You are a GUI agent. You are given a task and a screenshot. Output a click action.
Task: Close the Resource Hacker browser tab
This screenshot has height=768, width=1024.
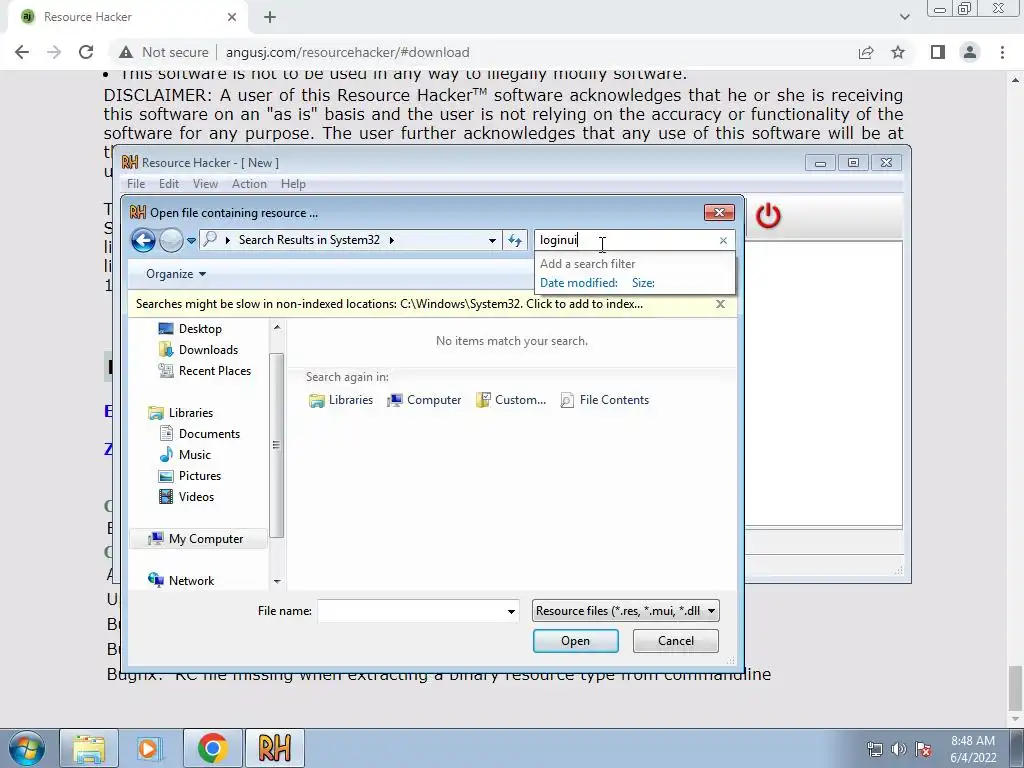(x=232, y=17)
